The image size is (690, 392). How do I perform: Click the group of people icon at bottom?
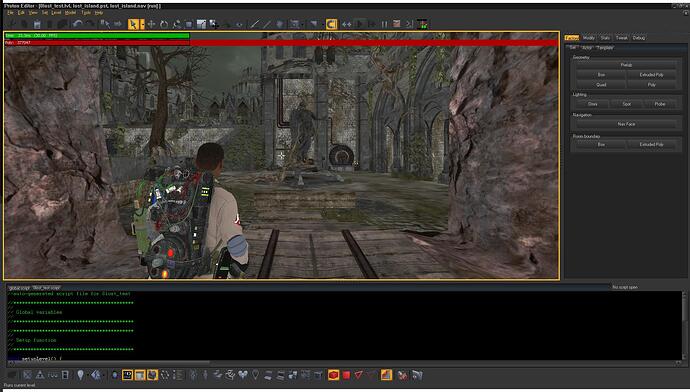(x=243, y=375)
